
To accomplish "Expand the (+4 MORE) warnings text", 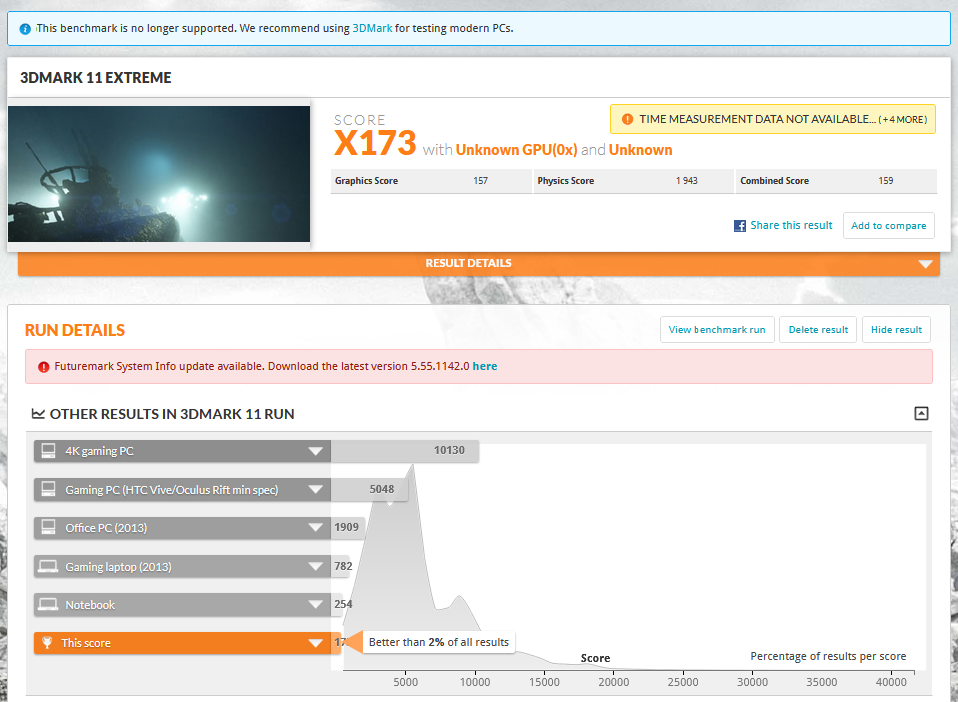I will pos(902,120).
